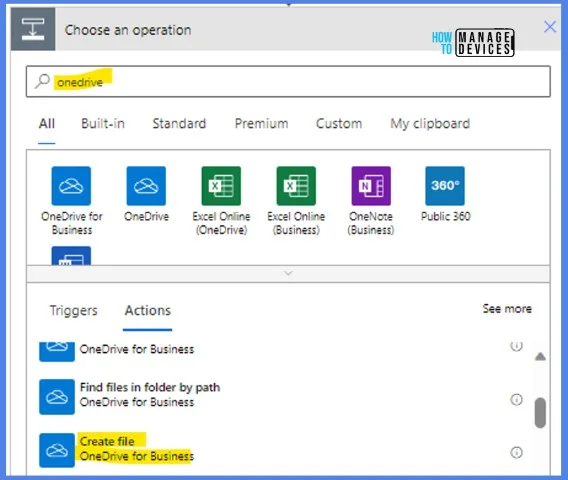
Task: Open the Premium tab
Action: (x=261, y=124)
